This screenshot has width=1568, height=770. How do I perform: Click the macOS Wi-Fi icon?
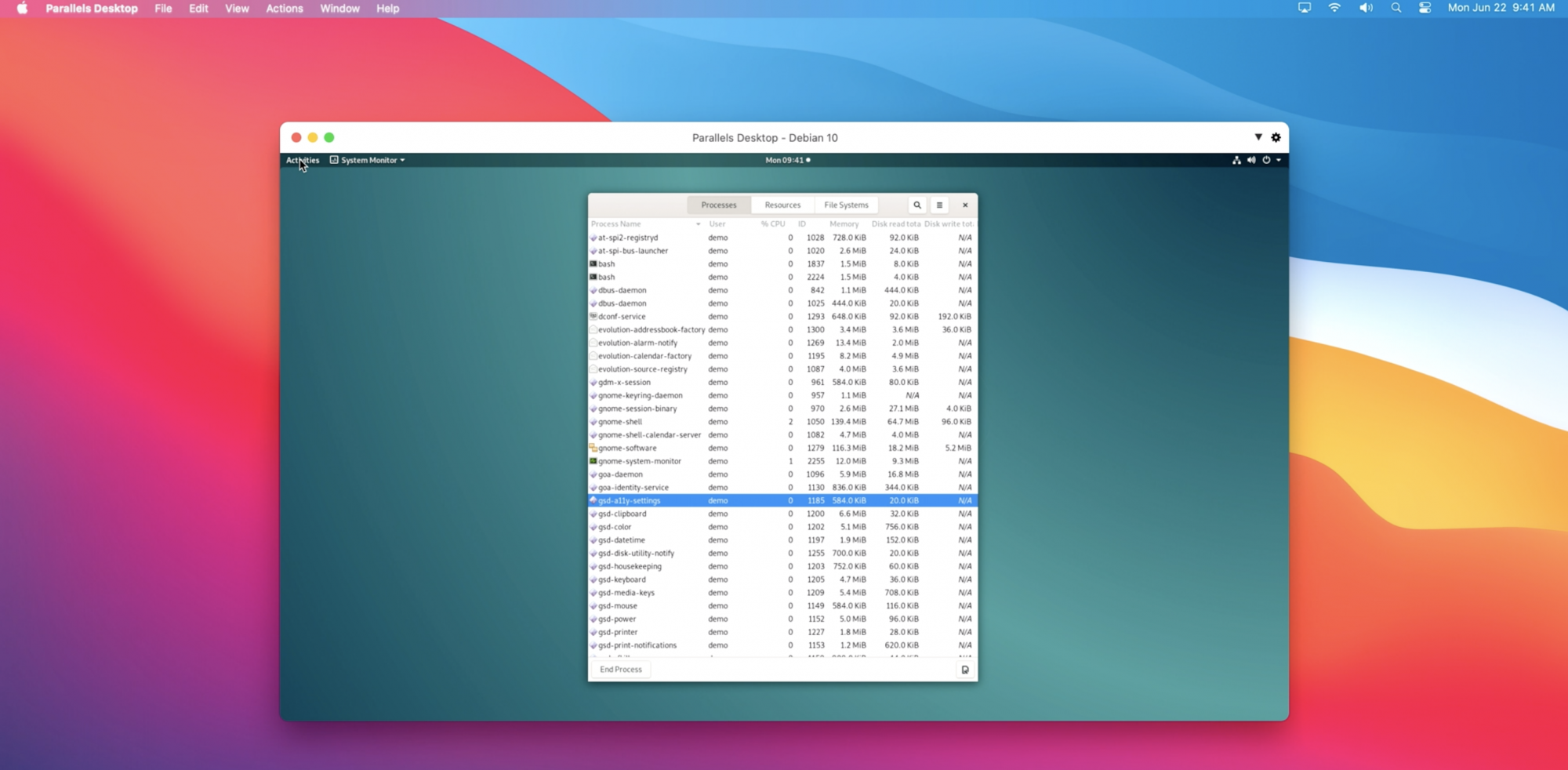[x=1334, y=8]
